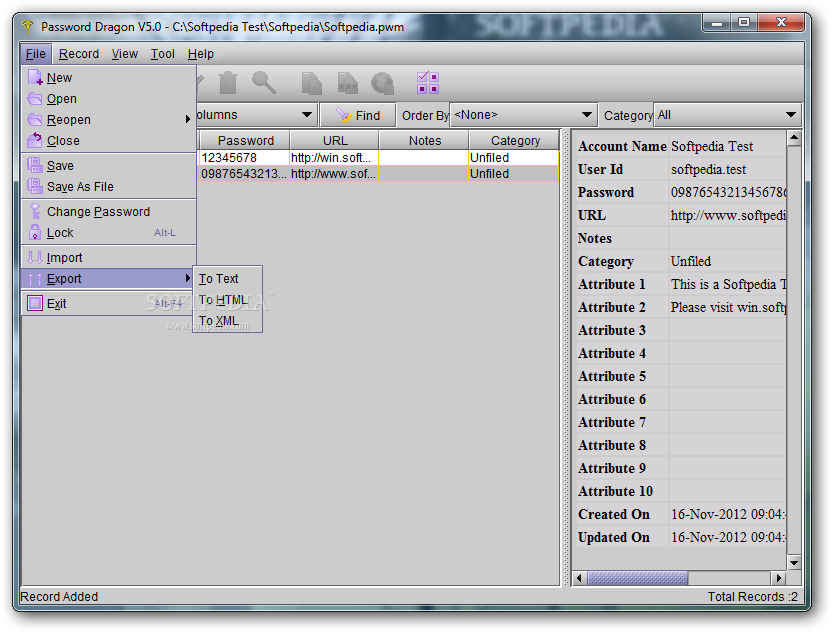
Task: Click the Find button
Action: (358, 115)
